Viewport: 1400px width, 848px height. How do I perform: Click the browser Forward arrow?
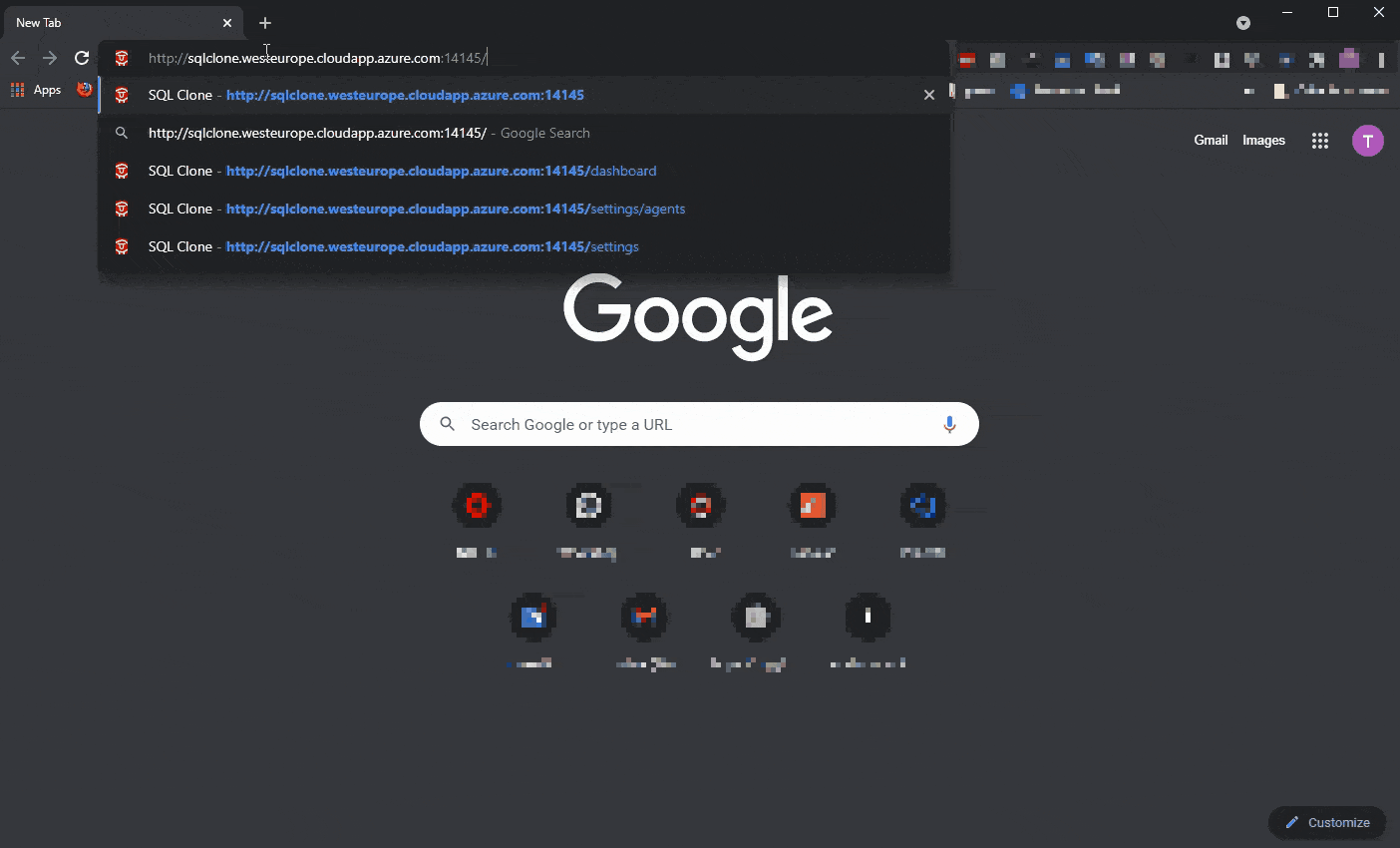pyautogui.click(x=50, y=58)
